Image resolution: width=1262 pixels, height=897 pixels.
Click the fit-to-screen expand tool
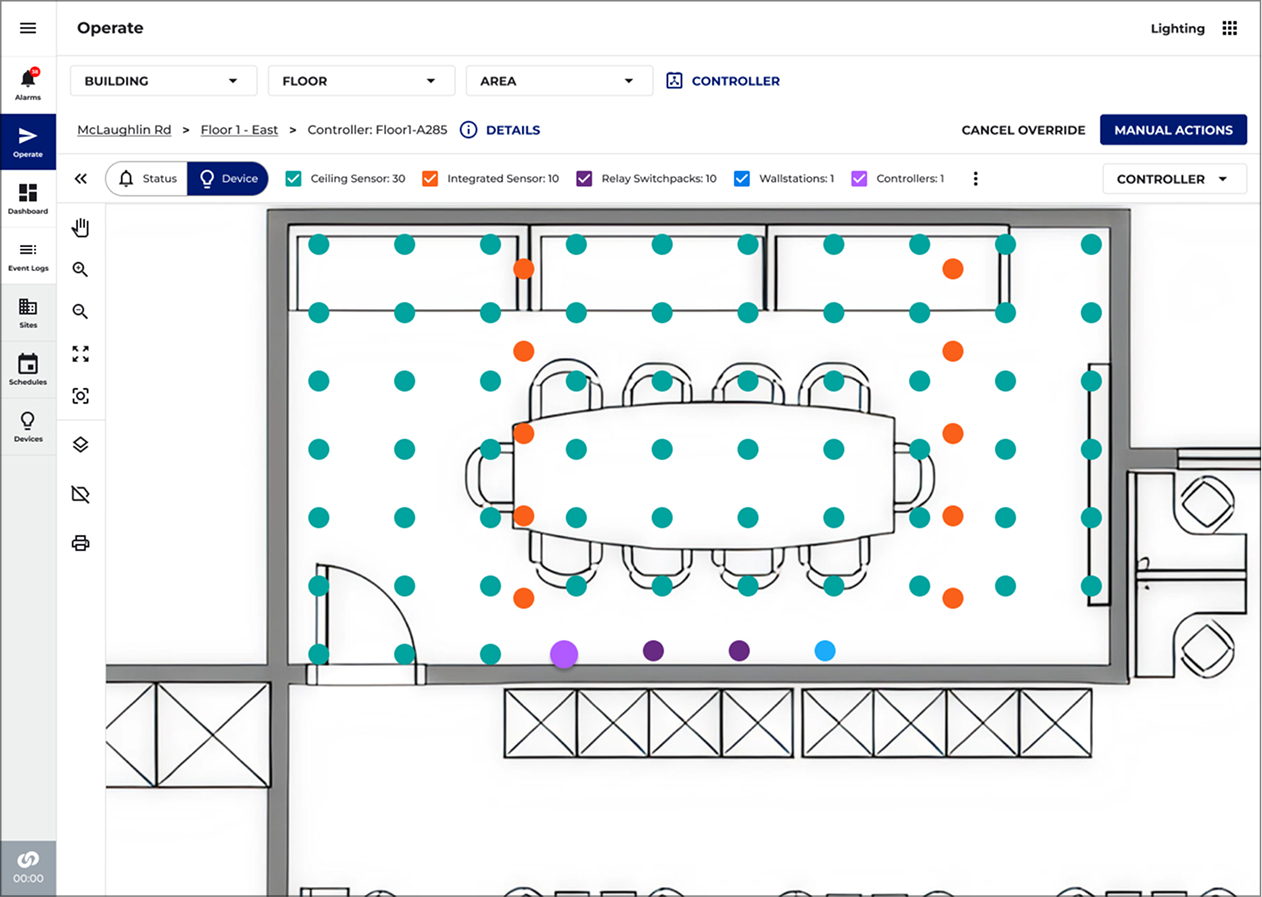click(81, 354)
